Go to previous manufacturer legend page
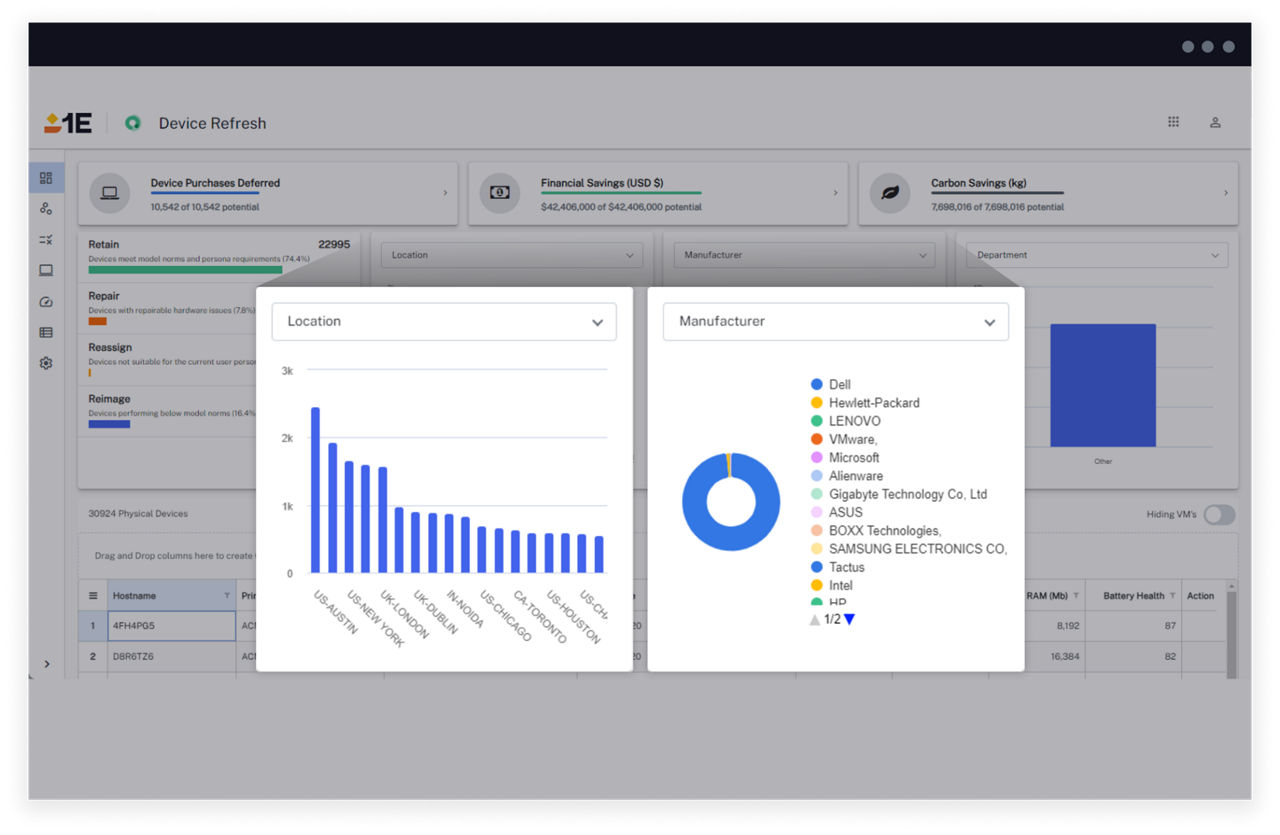1280x835 pixels. coord(815,620)
